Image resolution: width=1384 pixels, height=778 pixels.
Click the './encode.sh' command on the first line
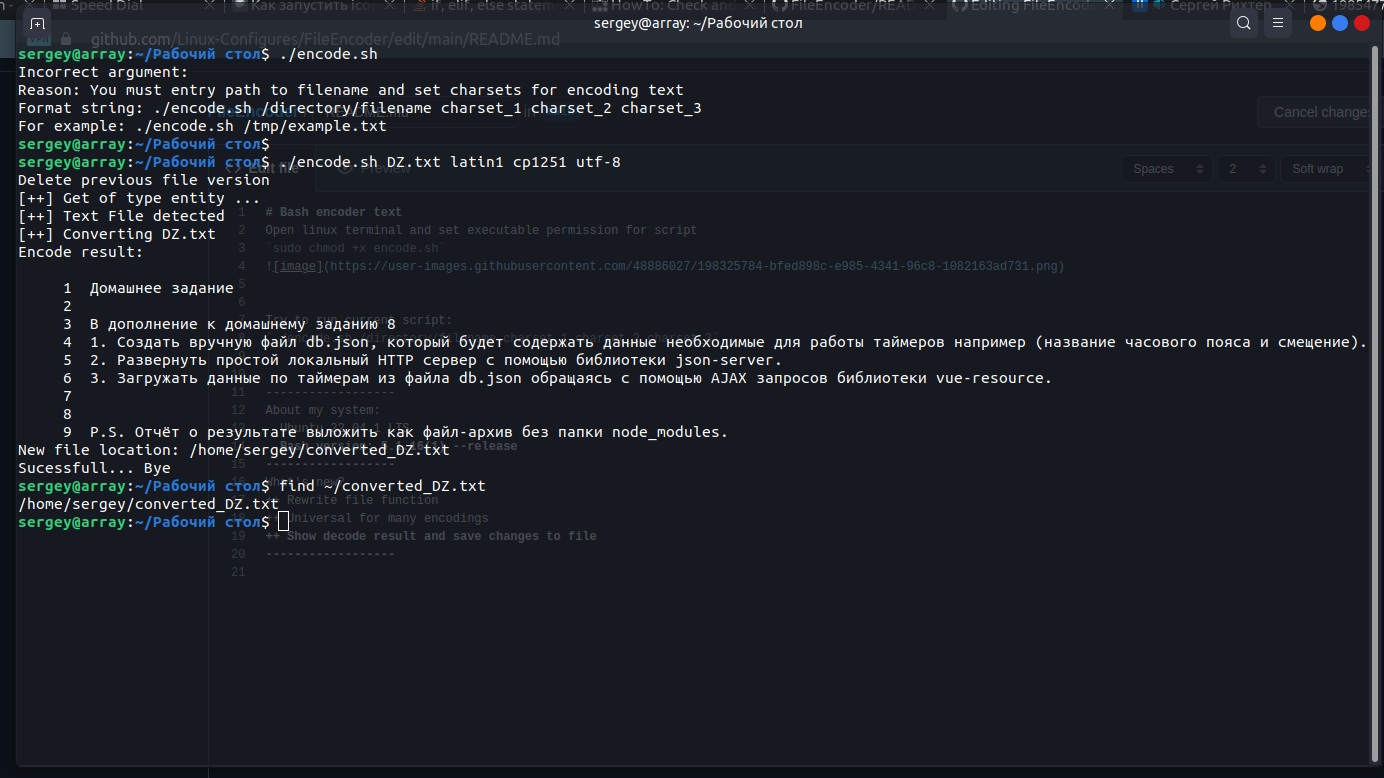(328, 54)
